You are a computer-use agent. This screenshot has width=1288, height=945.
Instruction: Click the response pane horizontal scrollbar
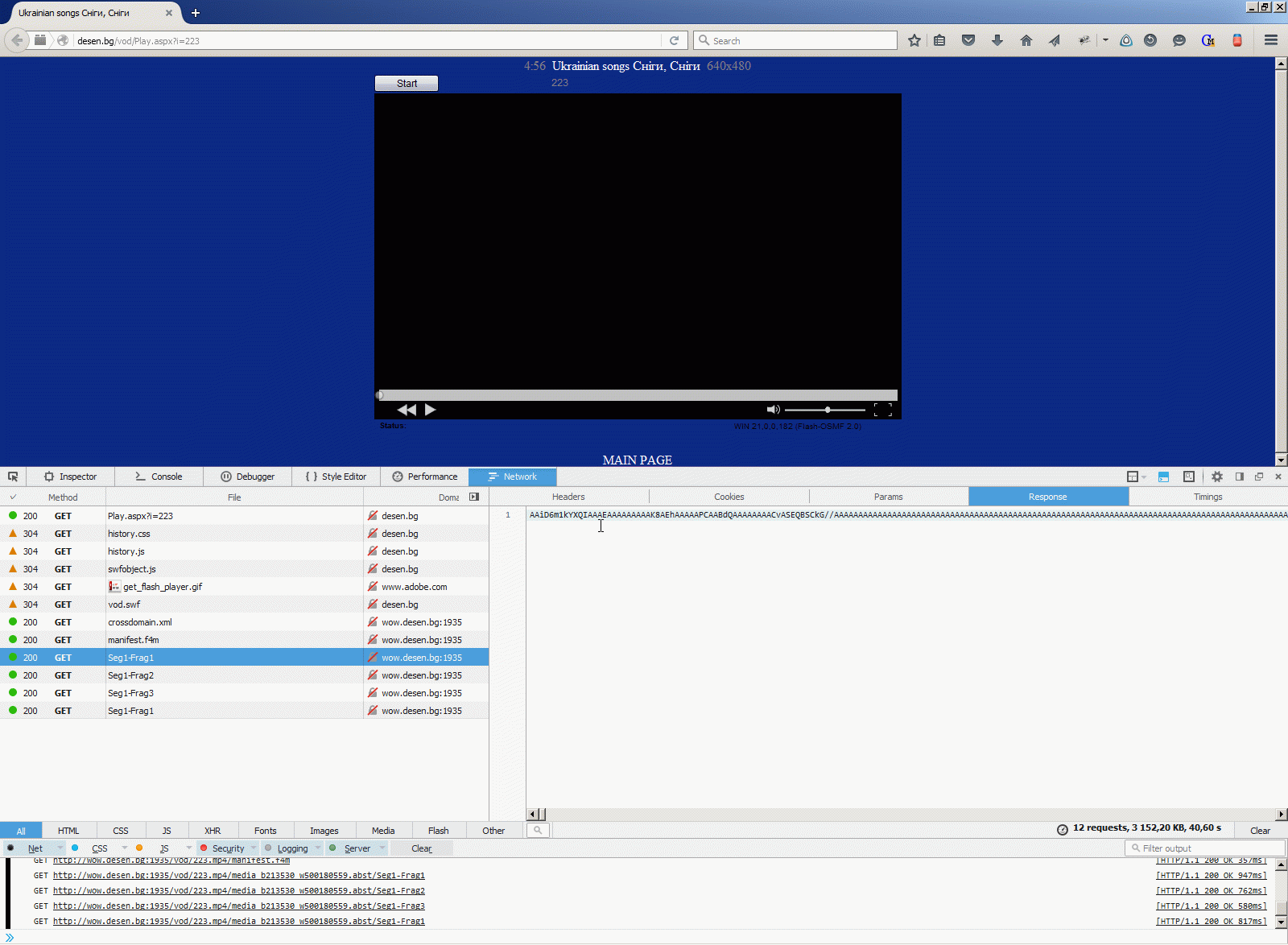(x=907, y=815)
